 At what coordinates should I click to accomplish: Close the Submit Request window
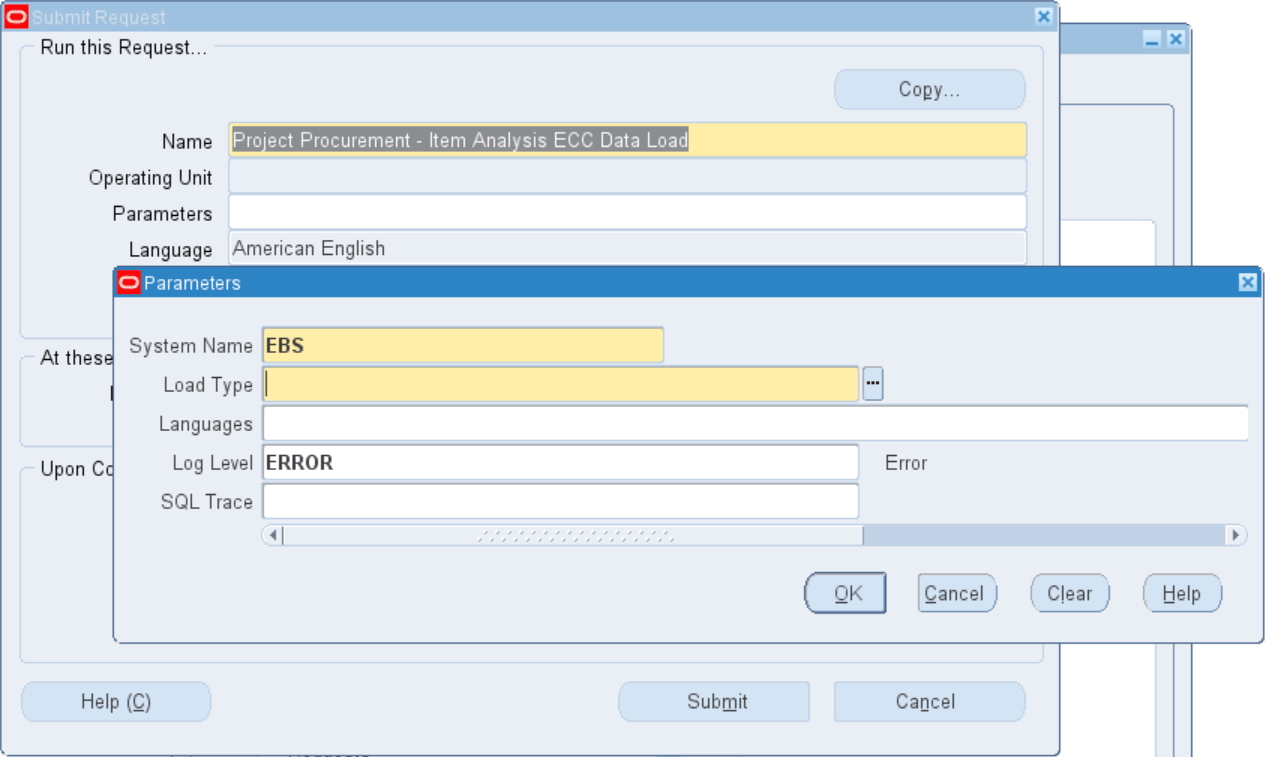pos(1043,17)
